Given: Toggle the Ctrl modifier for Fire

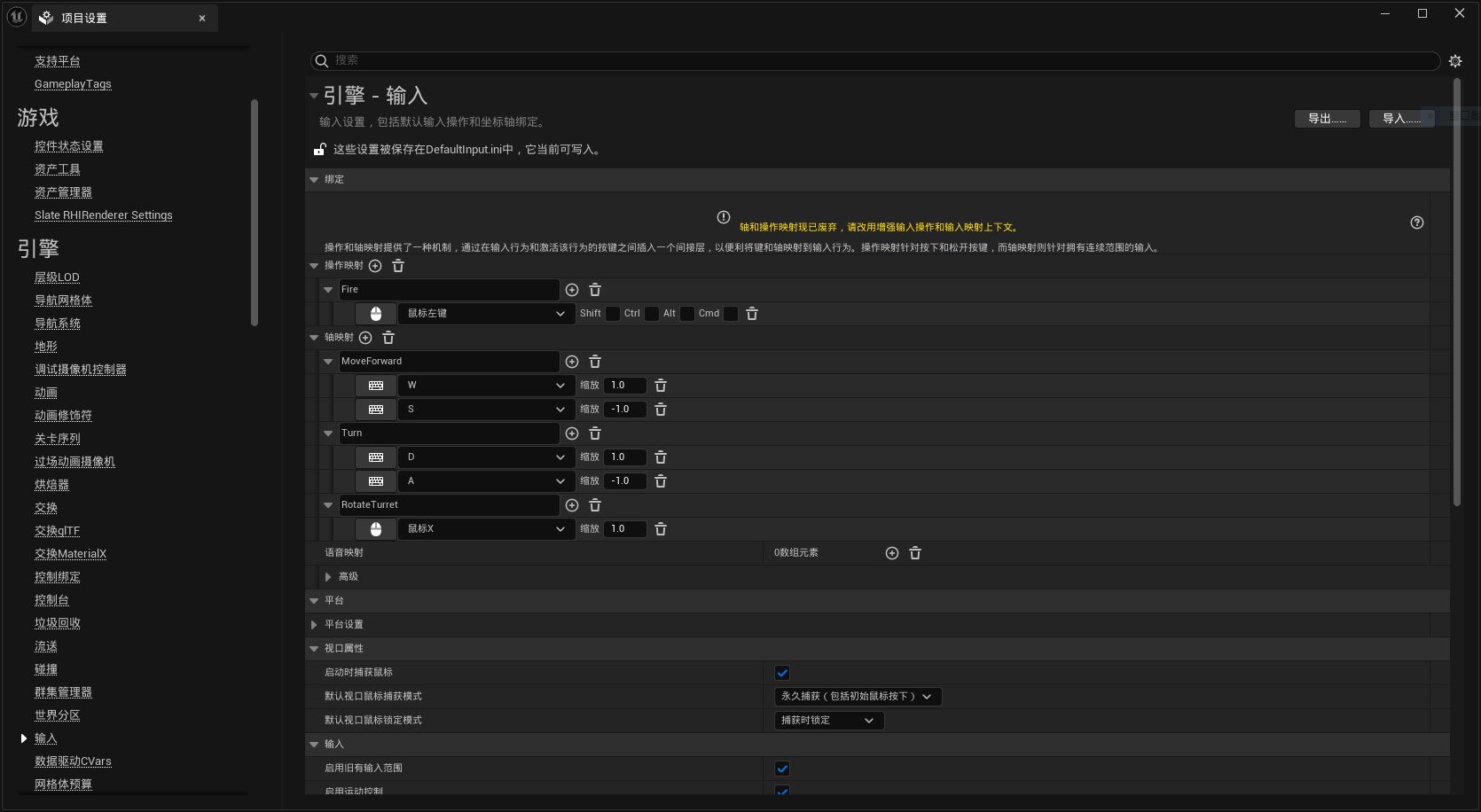Looking at the screenshot, I should pyautogui.click(x=652, y=314).
